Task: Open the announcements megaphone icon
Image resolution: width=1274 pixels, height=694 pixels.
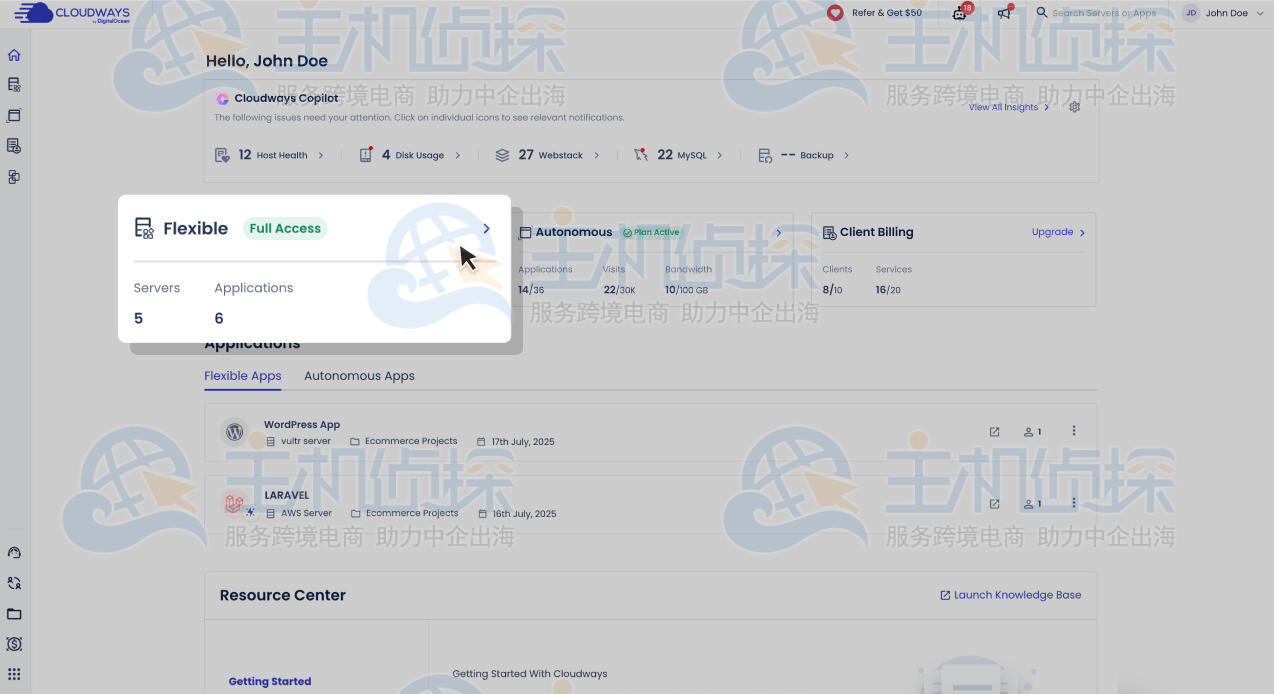Action: (1004, 13)
